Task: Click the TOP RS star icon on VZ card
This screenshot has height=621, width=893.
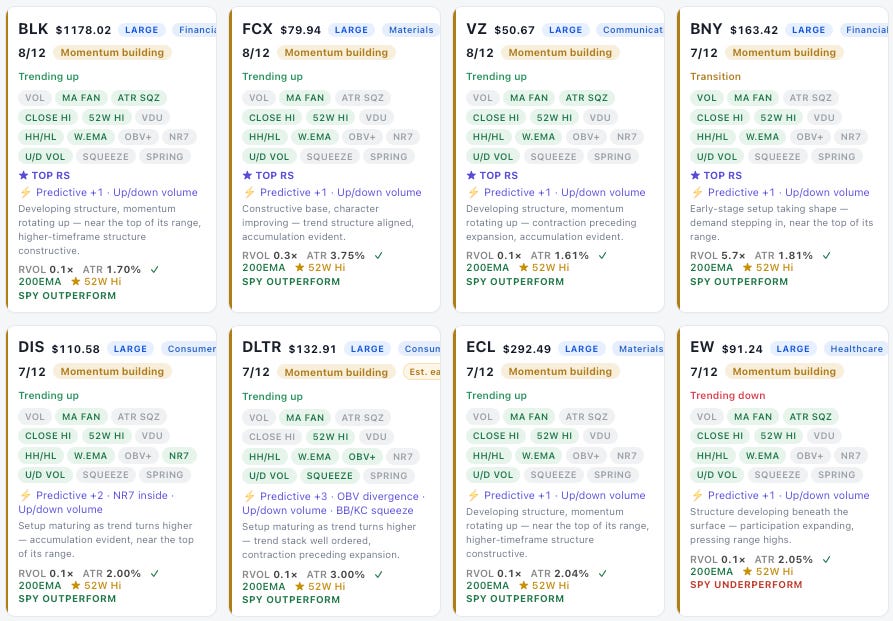Action: point(471,175)
